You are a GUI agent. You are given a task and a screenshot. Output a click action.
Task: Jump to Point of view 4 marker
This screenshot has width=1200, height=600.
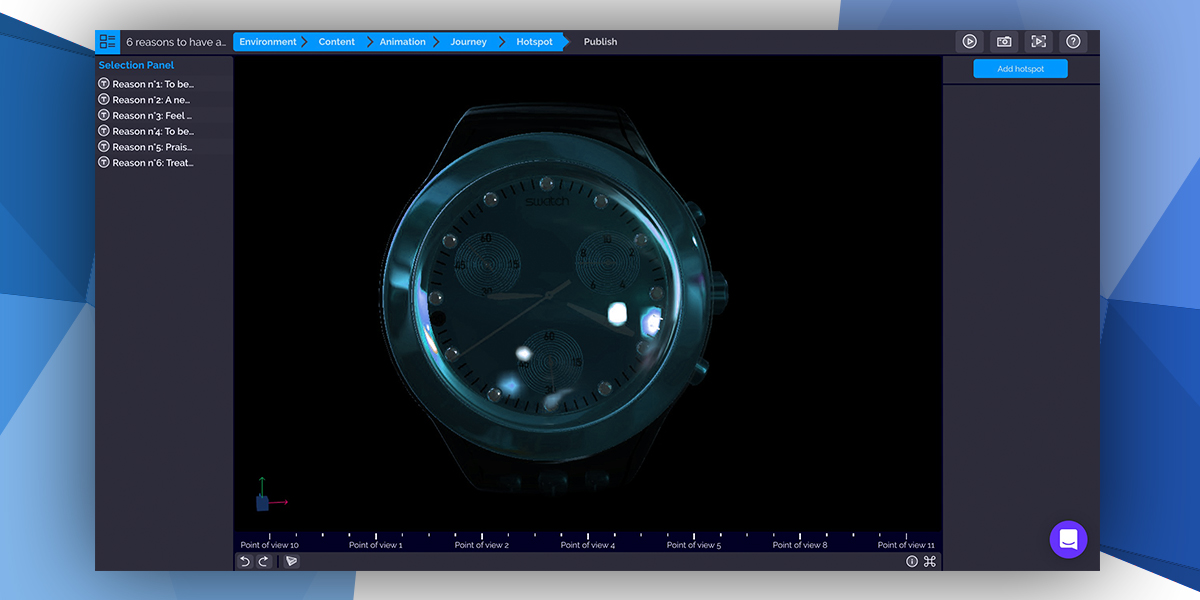588,545
